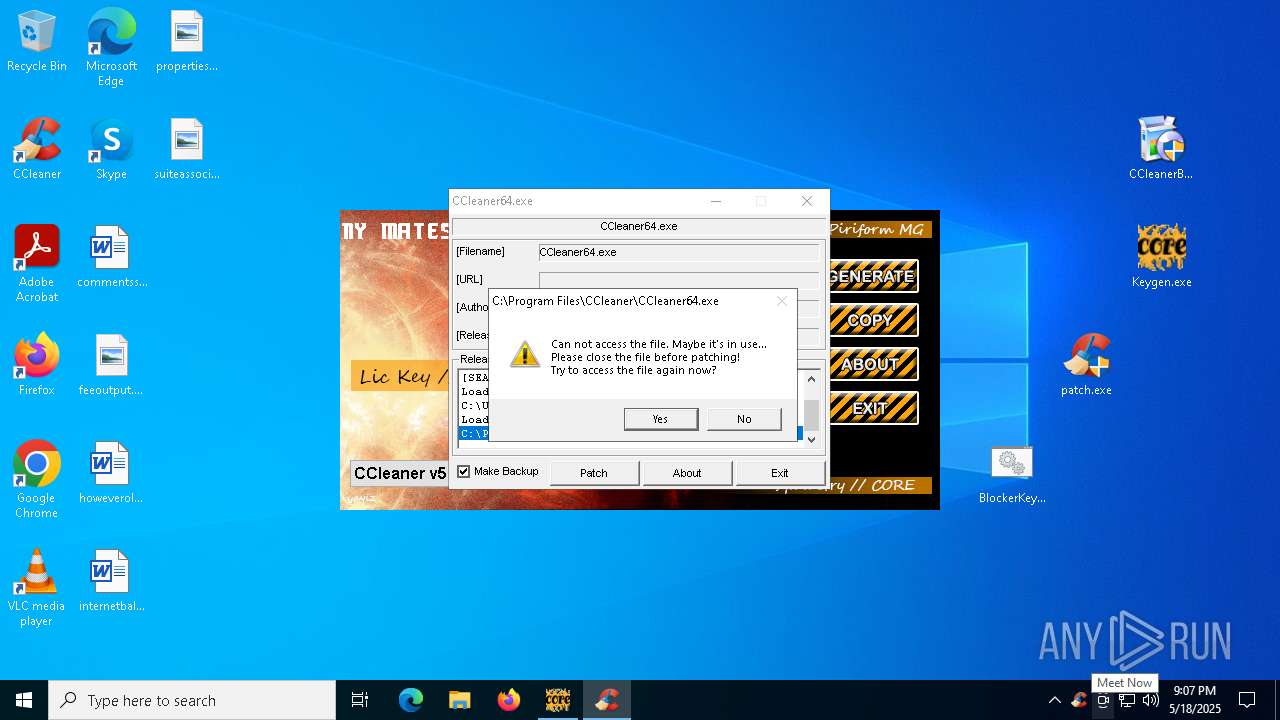Viewport: 1280px width, 720px height.
Task: Select the feeoutput image file icon
Action: click(x=111, y=366)
